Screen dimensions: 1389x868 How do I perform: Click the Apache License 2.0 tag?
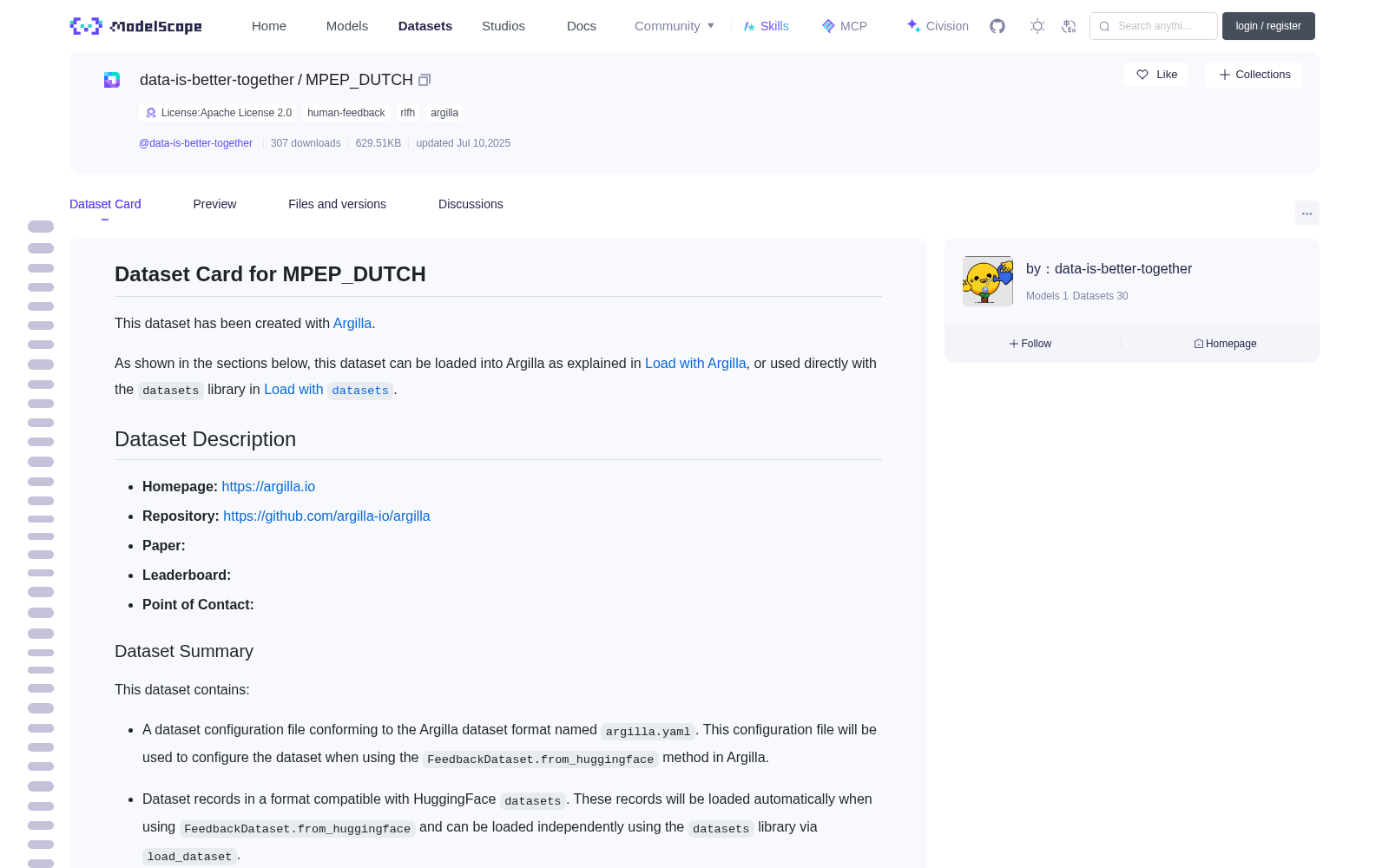pyautogui.click(x=218, y=113)
